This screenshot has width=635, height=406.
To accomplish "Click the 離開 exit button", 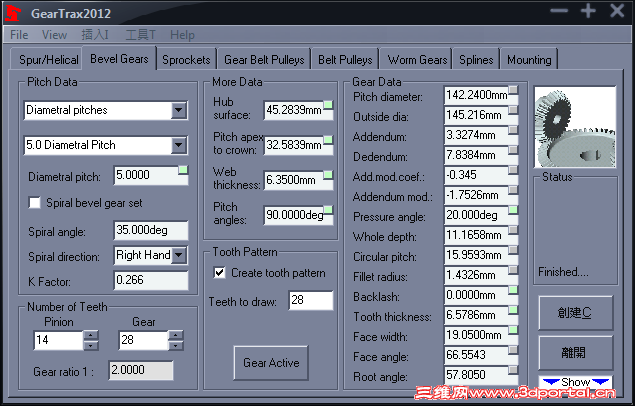I will pyautogui.click(x=575, y=353).
